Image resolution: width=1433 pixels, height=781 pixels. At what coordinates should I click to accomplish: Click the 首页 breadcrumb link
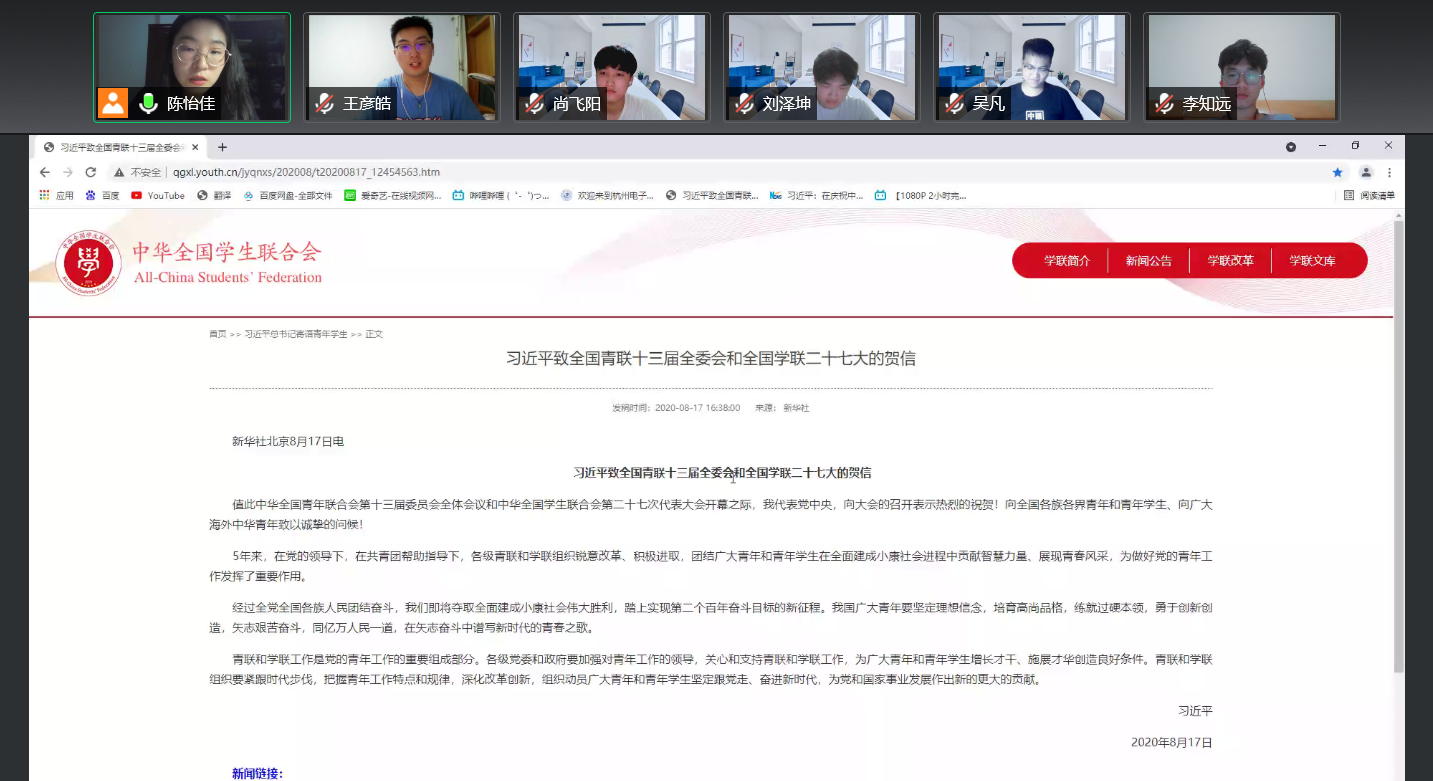click(217, 334)
